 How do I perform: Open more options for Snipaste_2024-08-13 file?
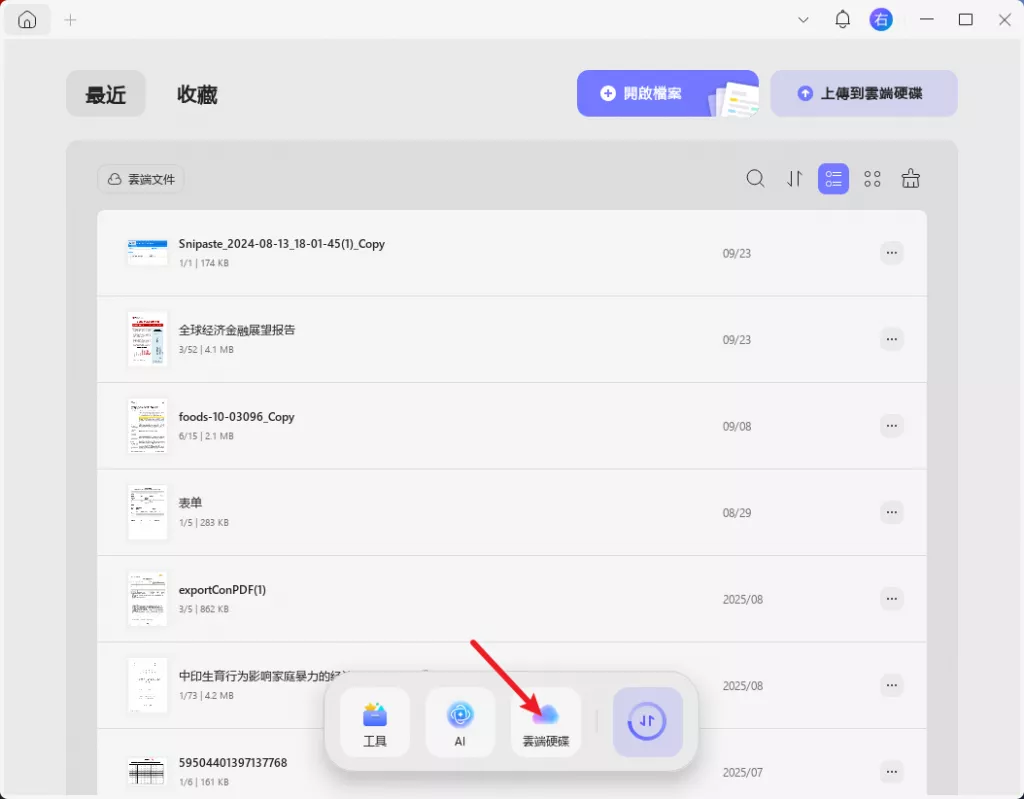[x=891, y=253]
